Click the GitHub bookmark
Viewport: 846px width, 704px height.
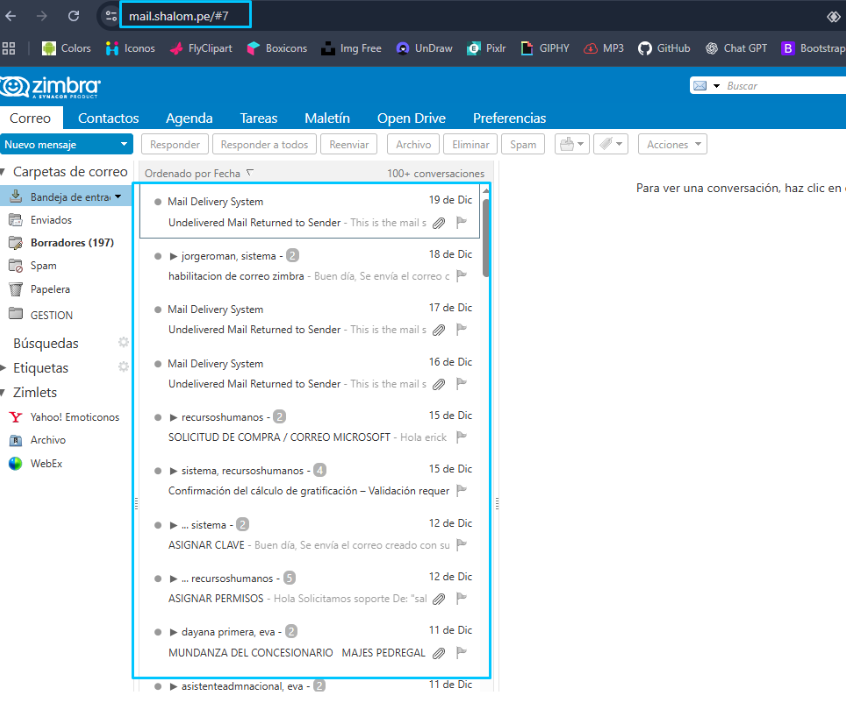(664, 48)
